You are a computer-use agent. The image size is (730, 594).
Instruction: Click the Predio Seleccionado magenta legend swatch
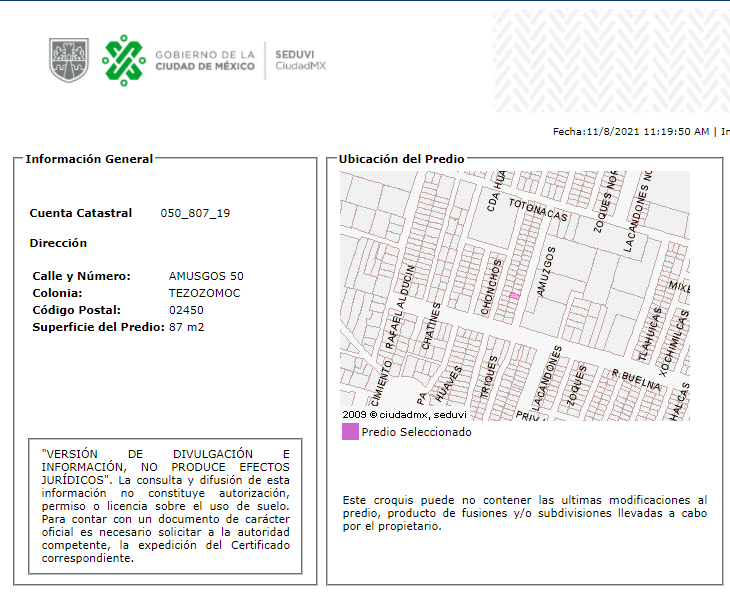pyautogui.click(x=350, y=432)
